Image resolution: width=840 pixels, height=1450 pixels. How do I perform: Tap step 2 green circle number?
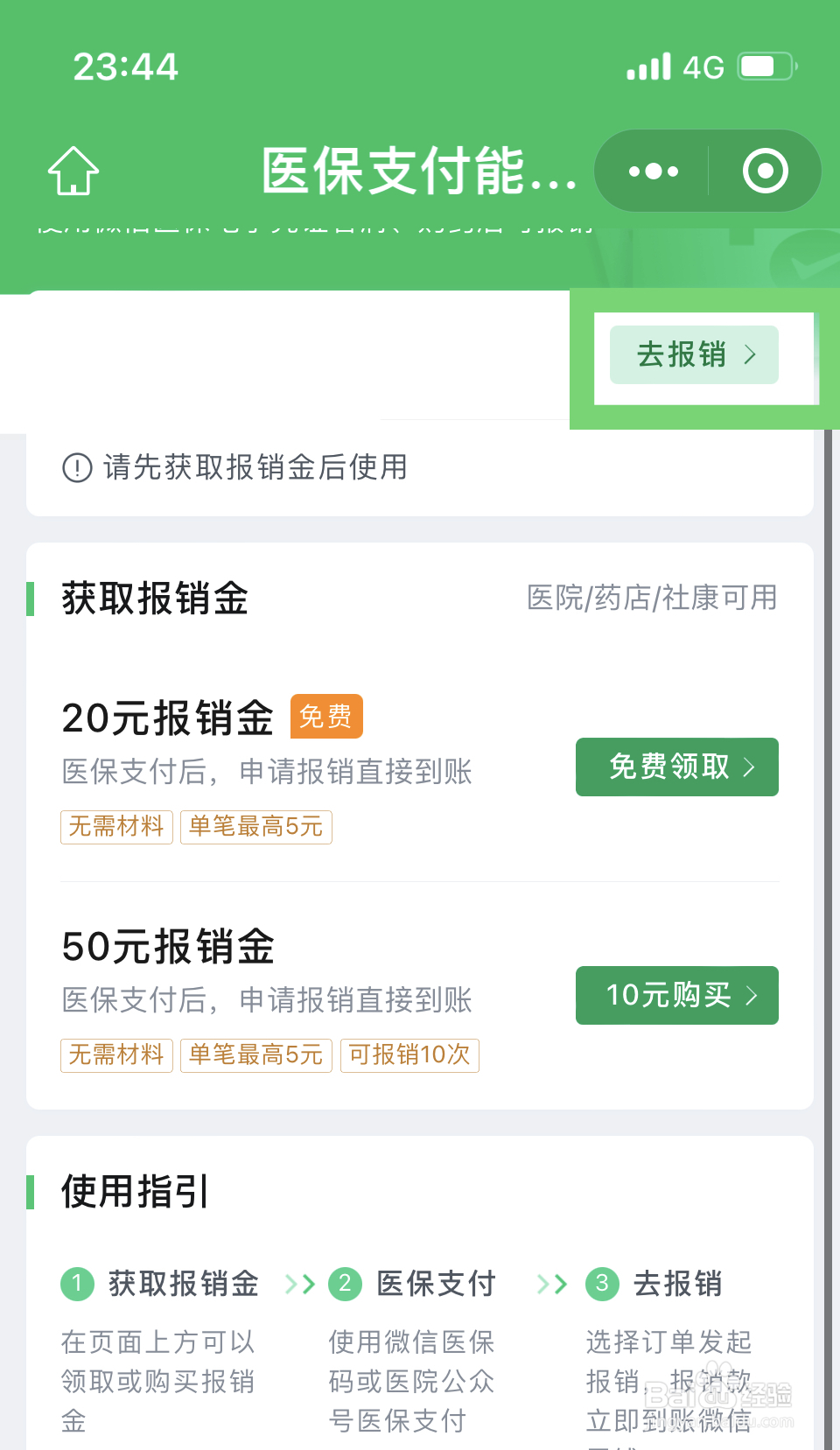(345, 1284)
